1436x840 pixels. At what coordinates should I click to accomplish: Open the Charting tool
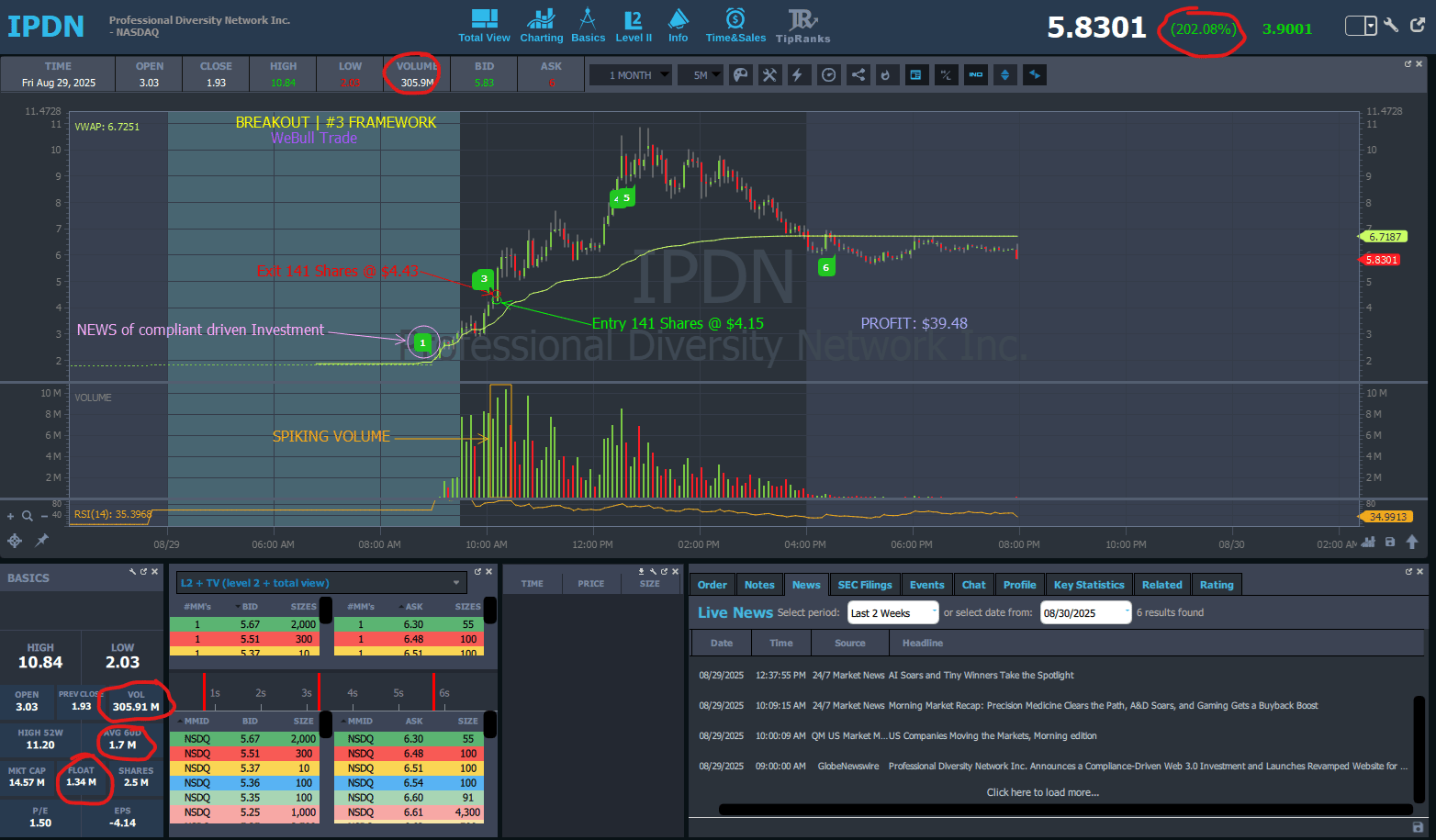[542, 26]
